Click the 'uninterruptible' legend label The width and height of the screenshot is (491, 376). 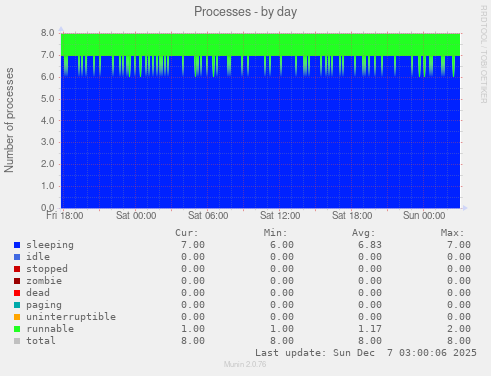coord(71,317)
